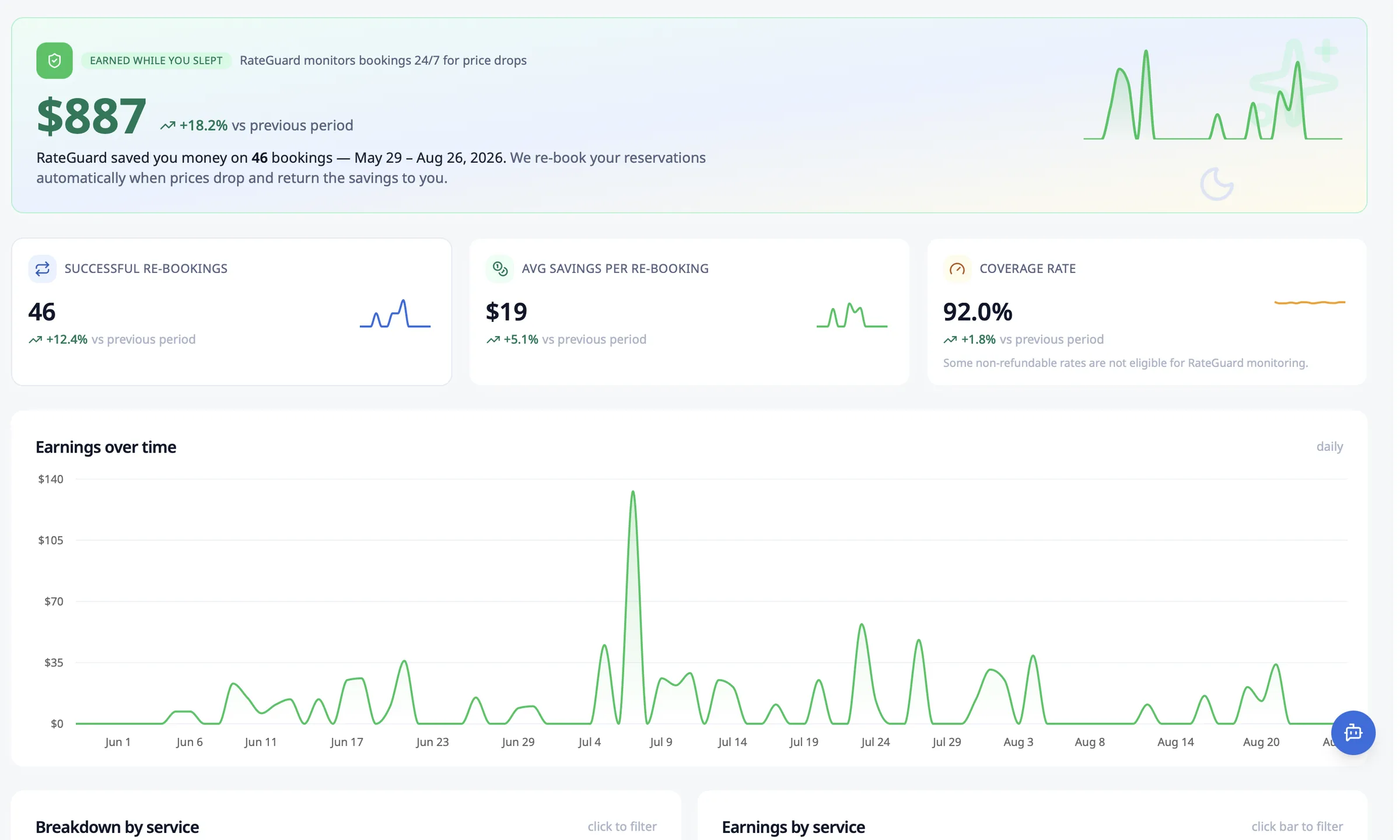This screenshot has height=840, width=1400.
Task: Click the '92.0%' coverage value
Action: [x=978, y=312]
